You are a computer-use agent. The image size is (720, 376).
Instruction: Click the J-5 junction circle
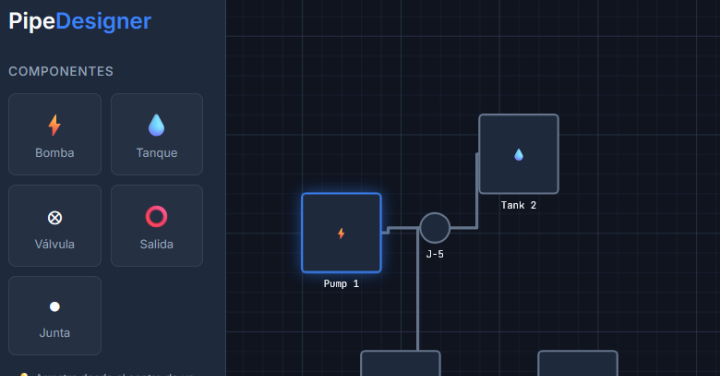[x=434, y=228]
